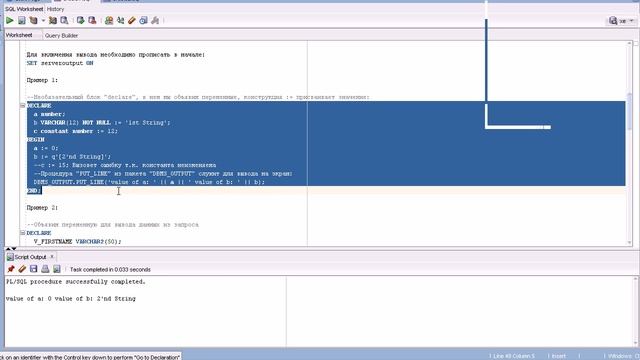Open the SQL History clock icon

pos(143,20)
